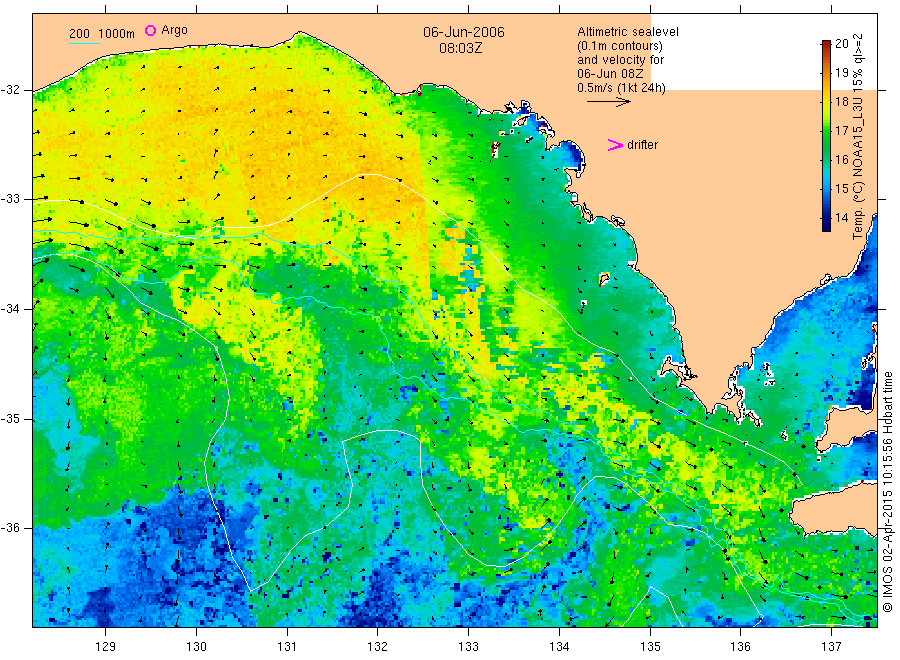
Task: Click the '200' depth legend label
Action: click(x=79, y=34)
